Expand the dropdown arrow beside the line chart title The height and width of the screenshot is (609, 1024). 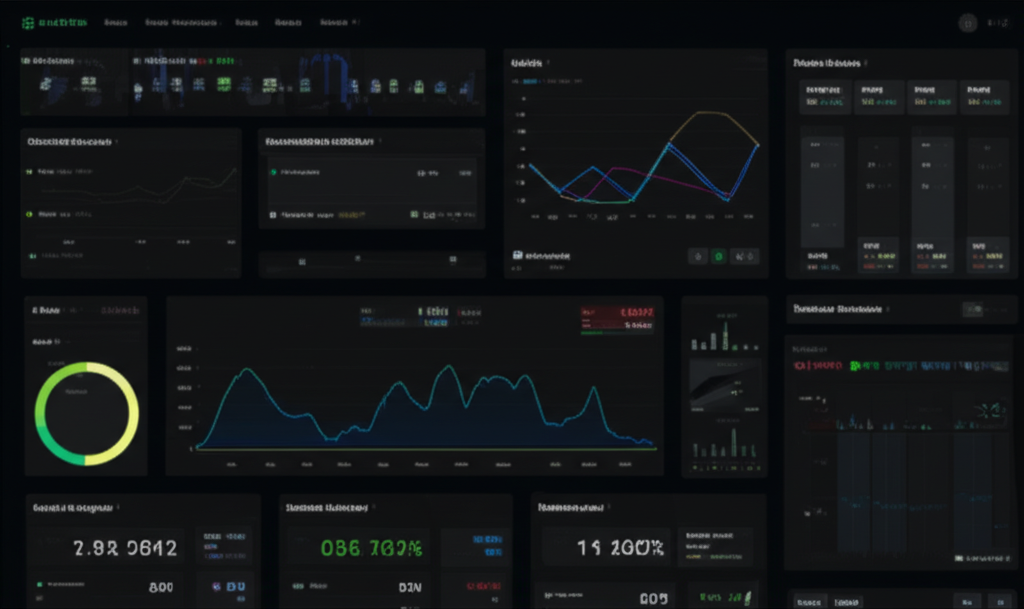coord(549,64)
